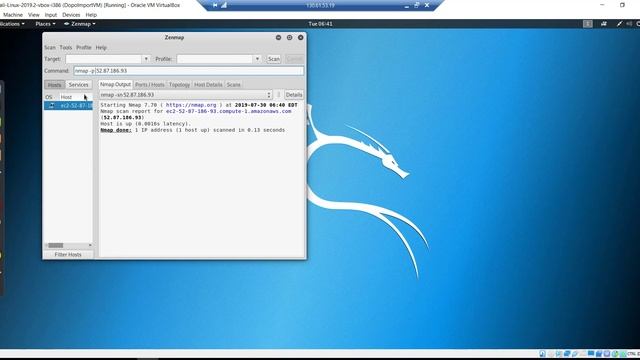Click the 'Nmap done:' text in output

pos(116,130)
